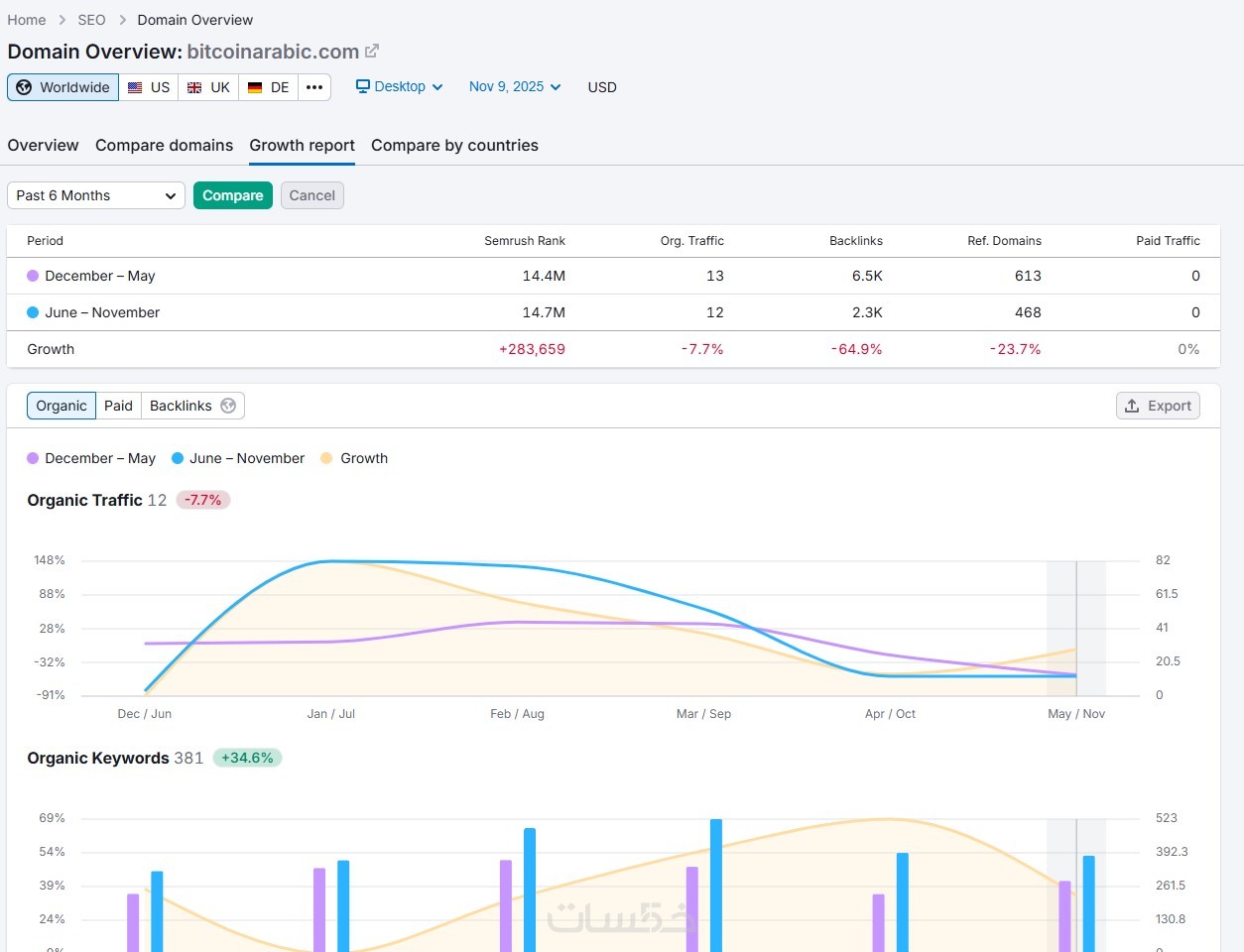Image resolution: width=1244 pixels, height=952 pixels.
Task: Click ref. domains value 468
Action: pyautogui.click(x=1028, y=312)
